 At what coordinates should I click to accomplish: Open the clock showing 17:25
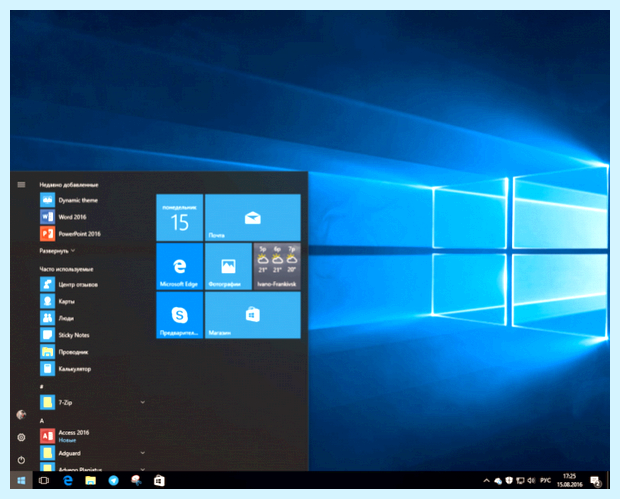[x=569, y=480]
